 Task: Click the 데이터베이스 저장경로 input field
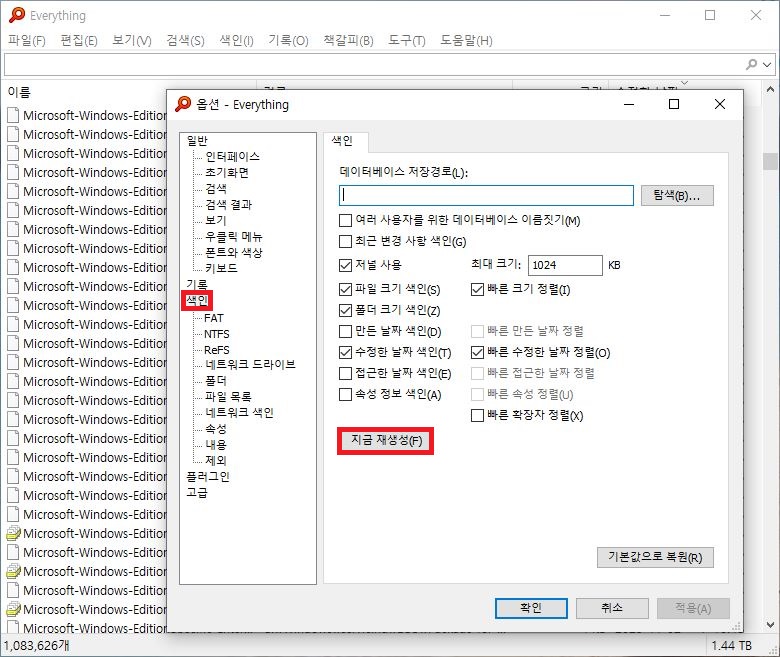pyautogui.click(x=486, y=195)
